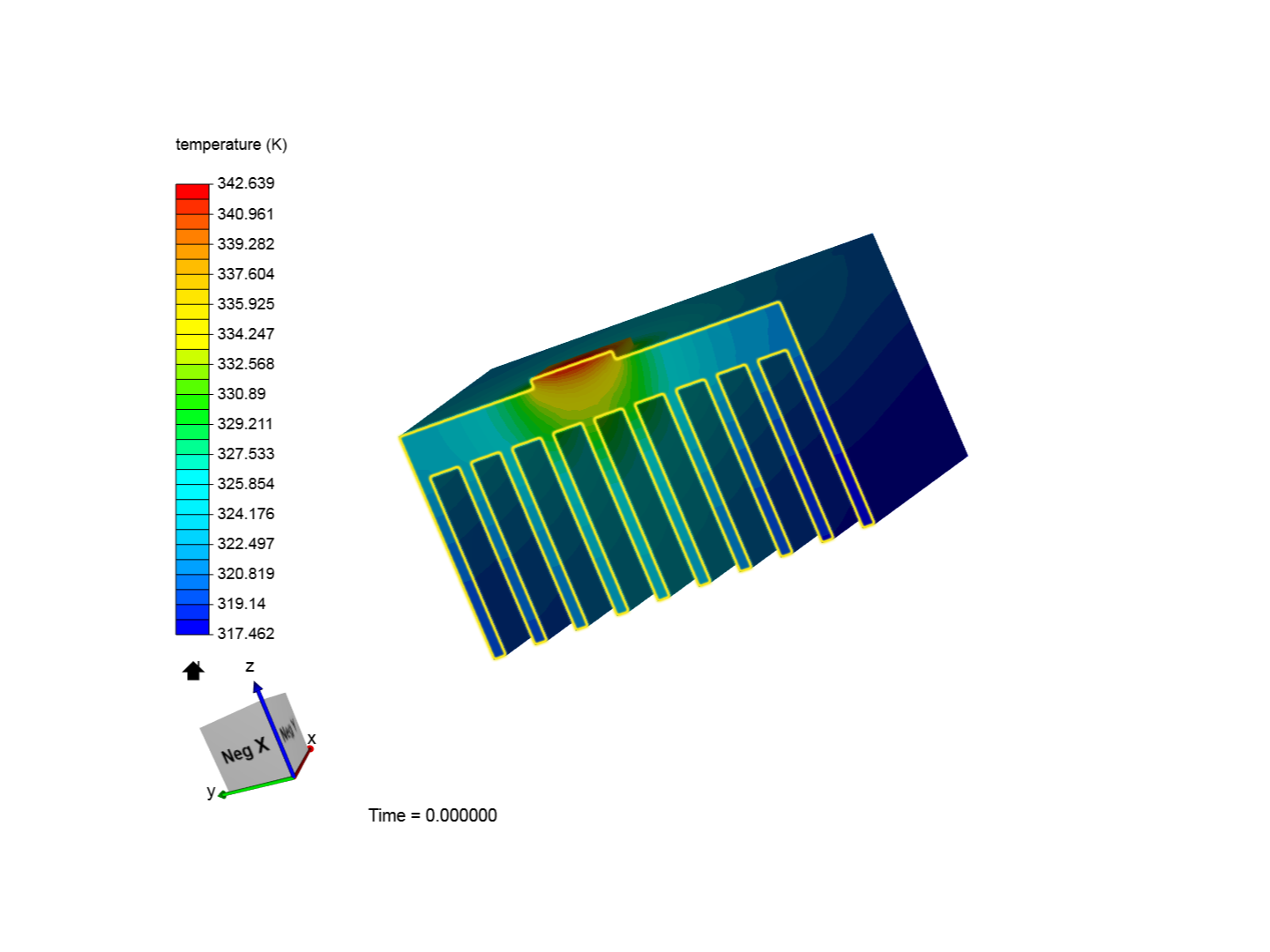Click the legend value 337.604
This screenshot has height=952, width=1270.
(x=246, y=274)
